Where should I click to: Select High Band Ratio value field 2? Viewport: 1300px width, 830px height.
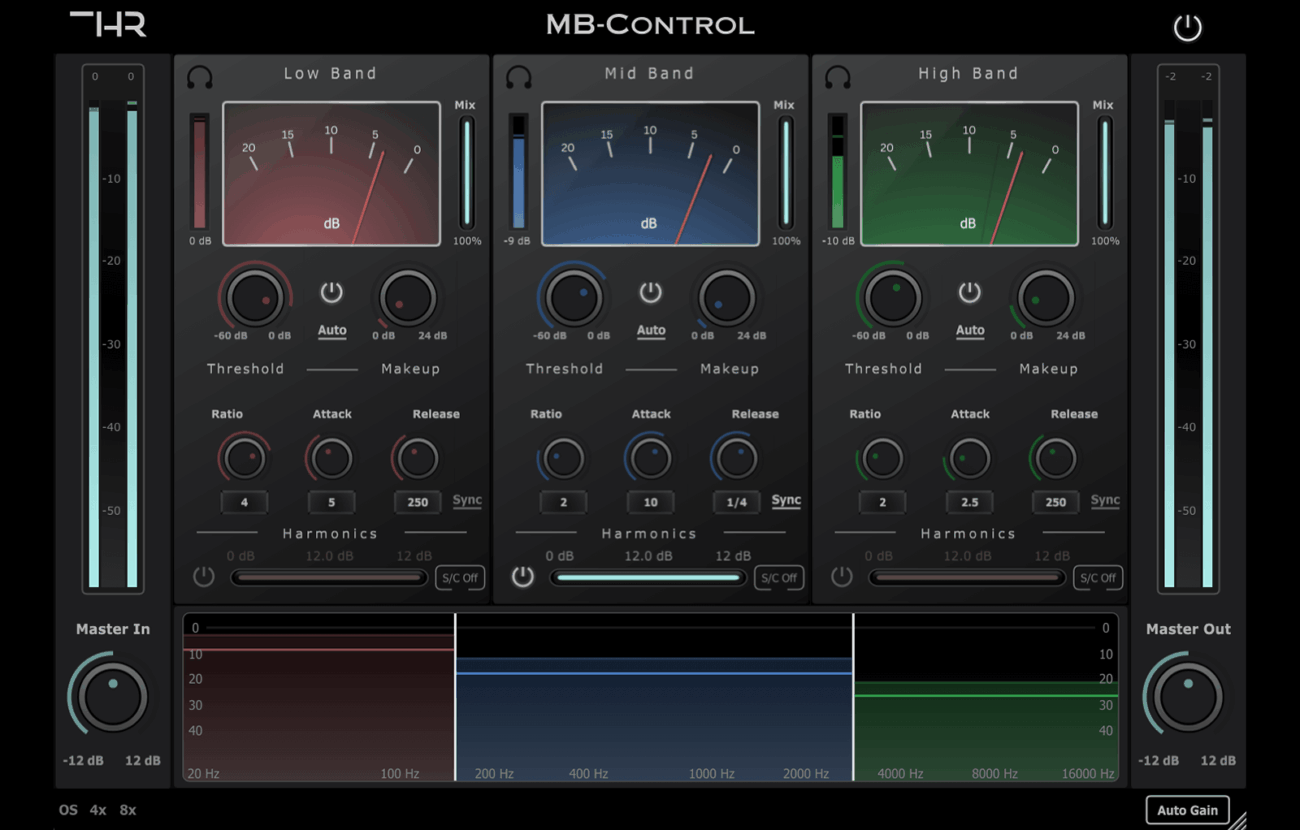(x=882, y=502)
